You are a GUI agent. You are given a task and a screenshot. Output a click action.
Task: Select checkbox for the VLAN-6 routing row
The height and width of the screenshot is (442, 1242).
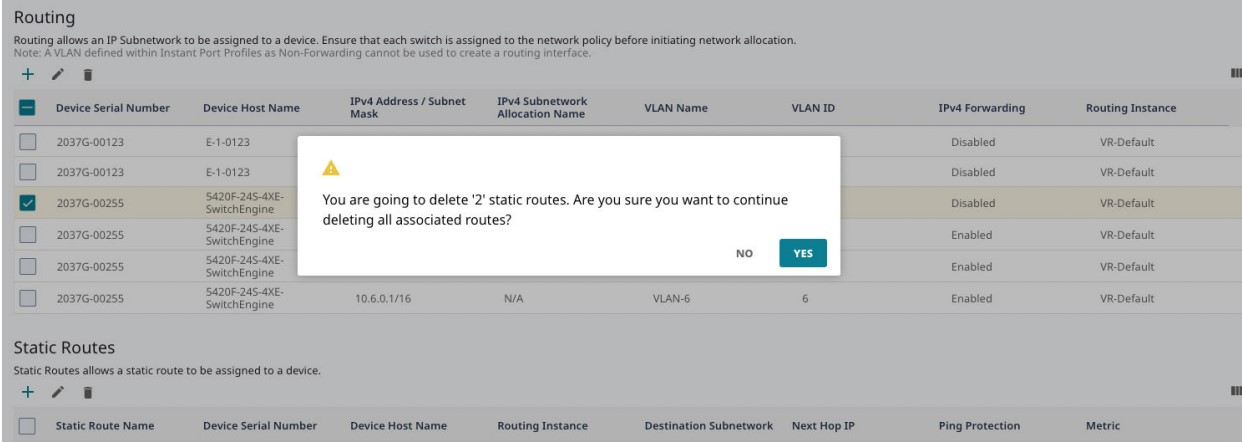tap(28, 298)
